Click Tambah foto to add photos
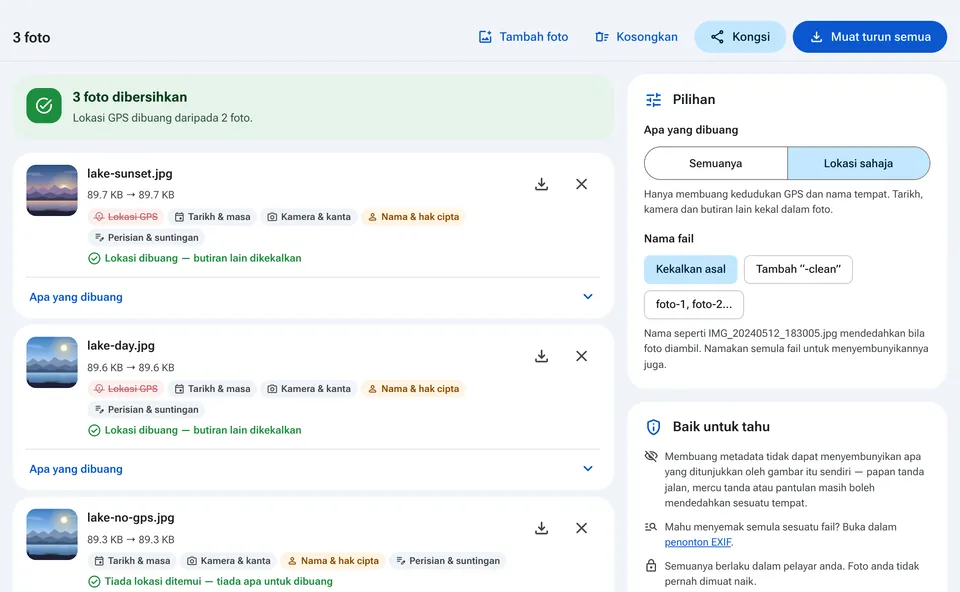 click(523, 37)
